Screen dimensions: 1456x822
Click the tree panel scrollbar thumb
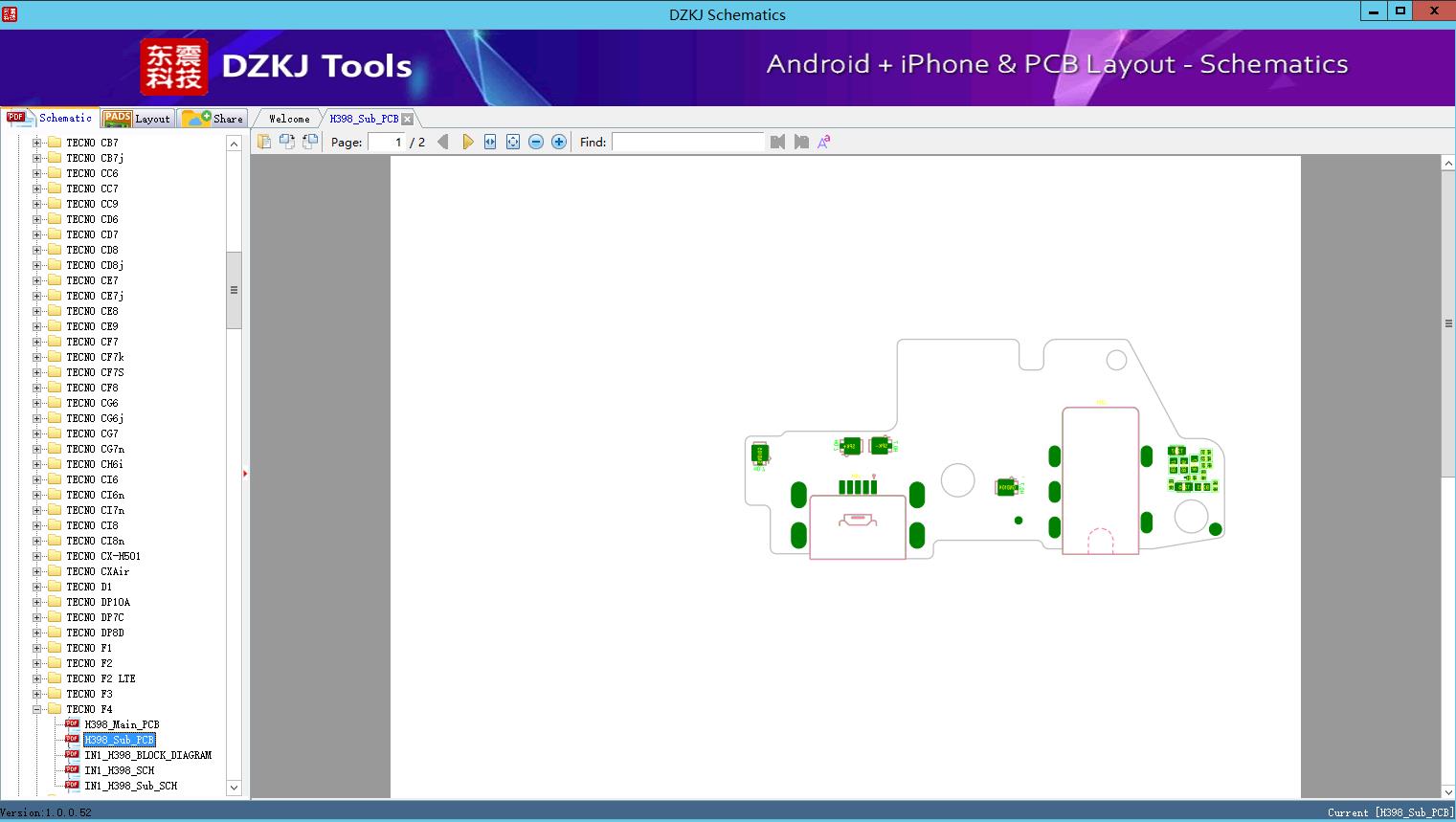click(234, 290)
